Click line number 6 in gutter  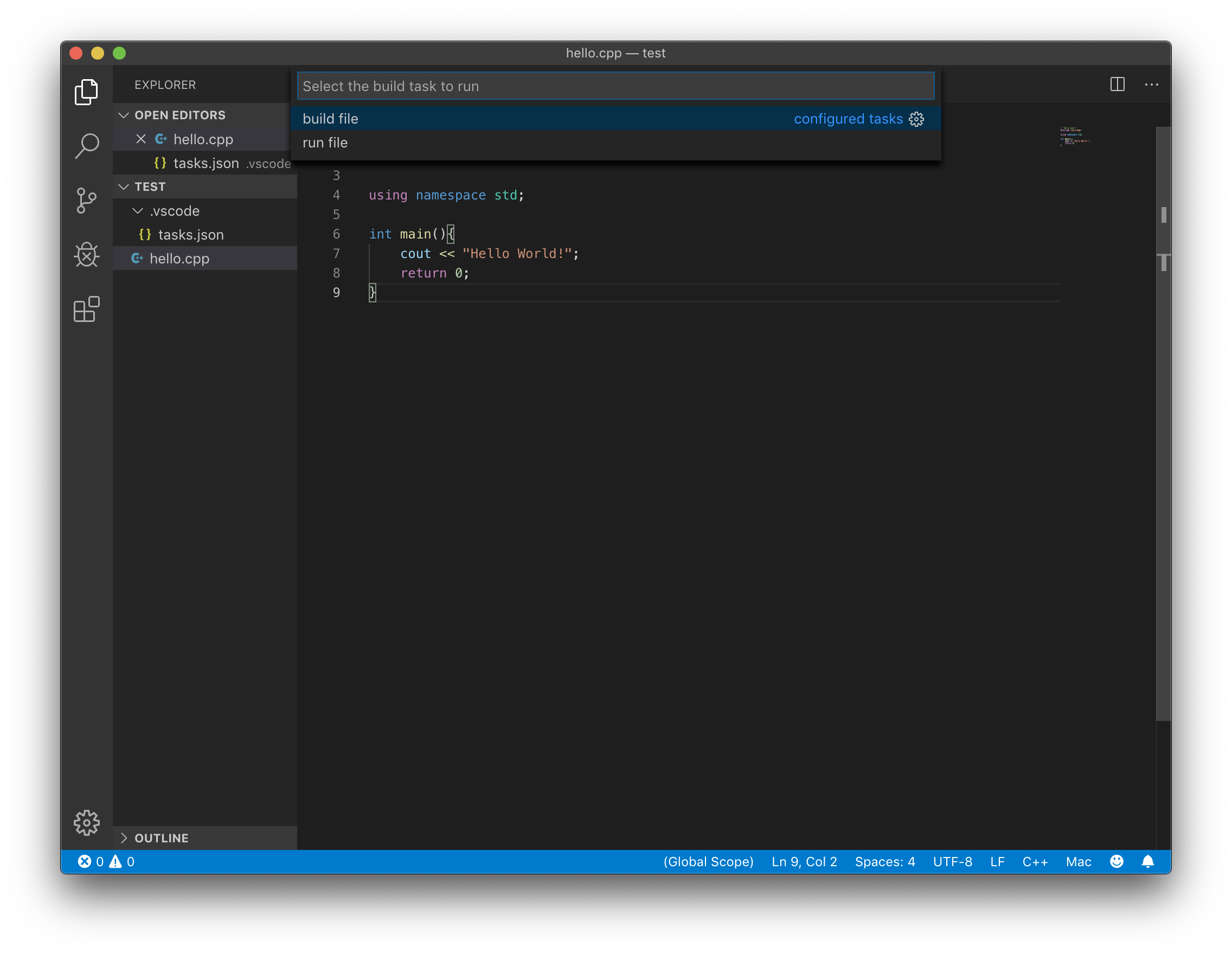tap(336, 234)
